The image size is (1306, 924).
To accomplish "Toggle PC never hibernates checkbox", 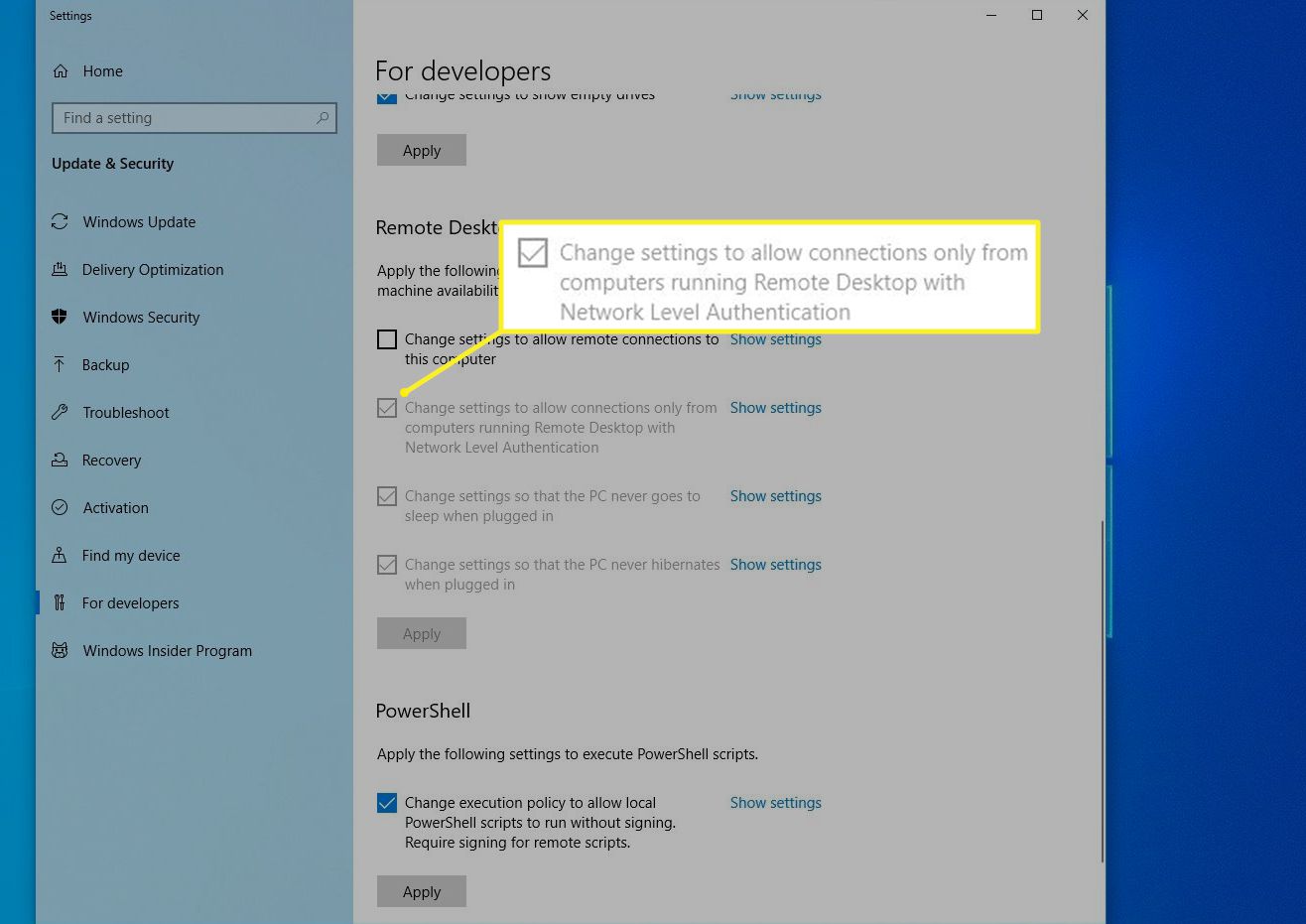I will pos(387,565).
